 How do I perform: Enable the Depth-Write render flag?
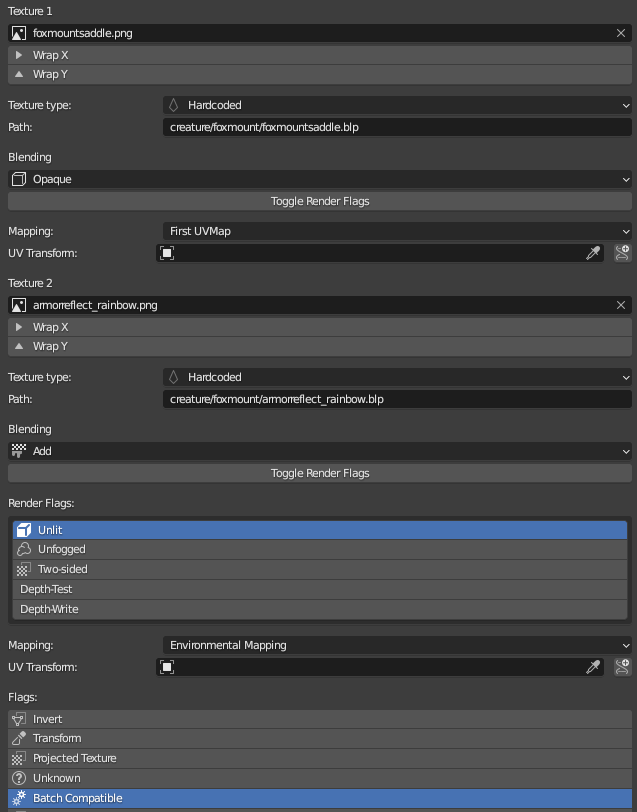(320, 609)
